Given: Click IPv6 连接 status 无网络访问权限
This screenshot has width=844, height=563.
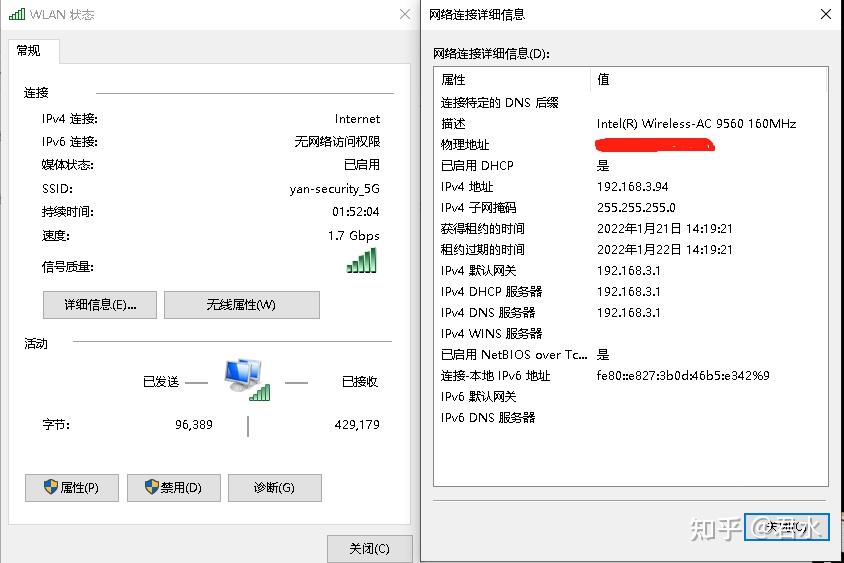Looking at the screenshot, I should click(337, 142).
